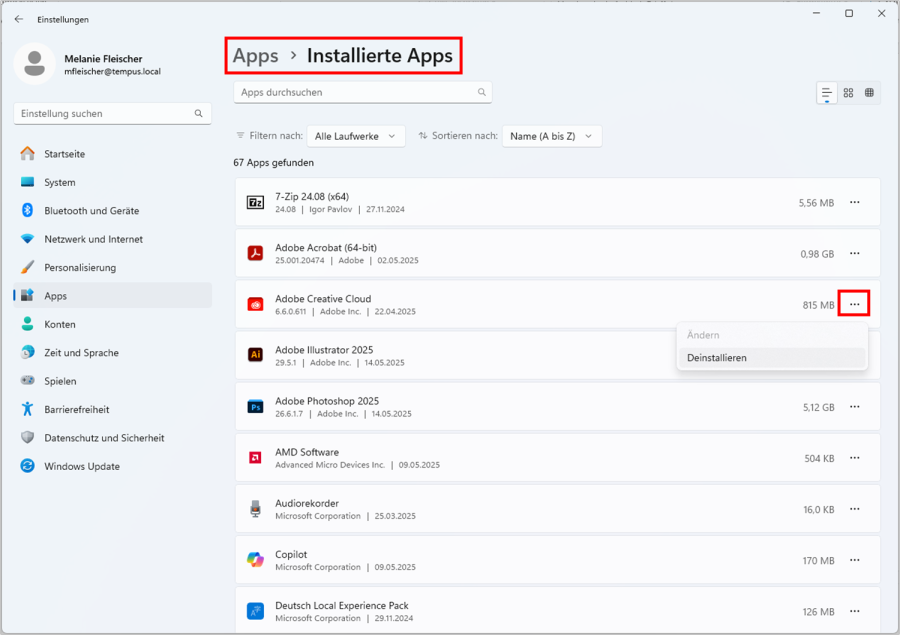Open the Startseite settings page
Viewport: 900px width, 635px height.
(112, 154)
